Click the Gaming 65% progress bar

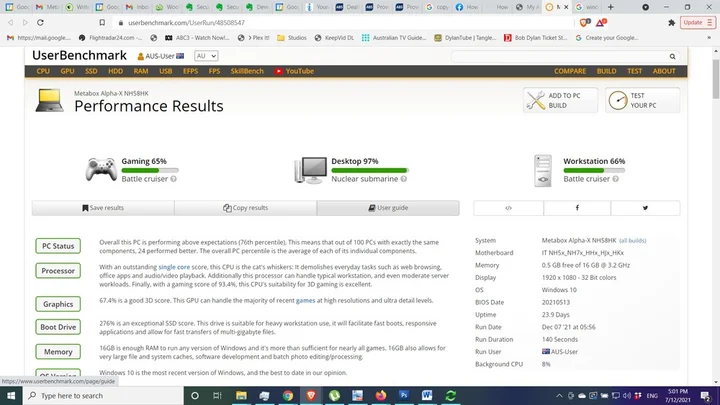tap(150, 170)
